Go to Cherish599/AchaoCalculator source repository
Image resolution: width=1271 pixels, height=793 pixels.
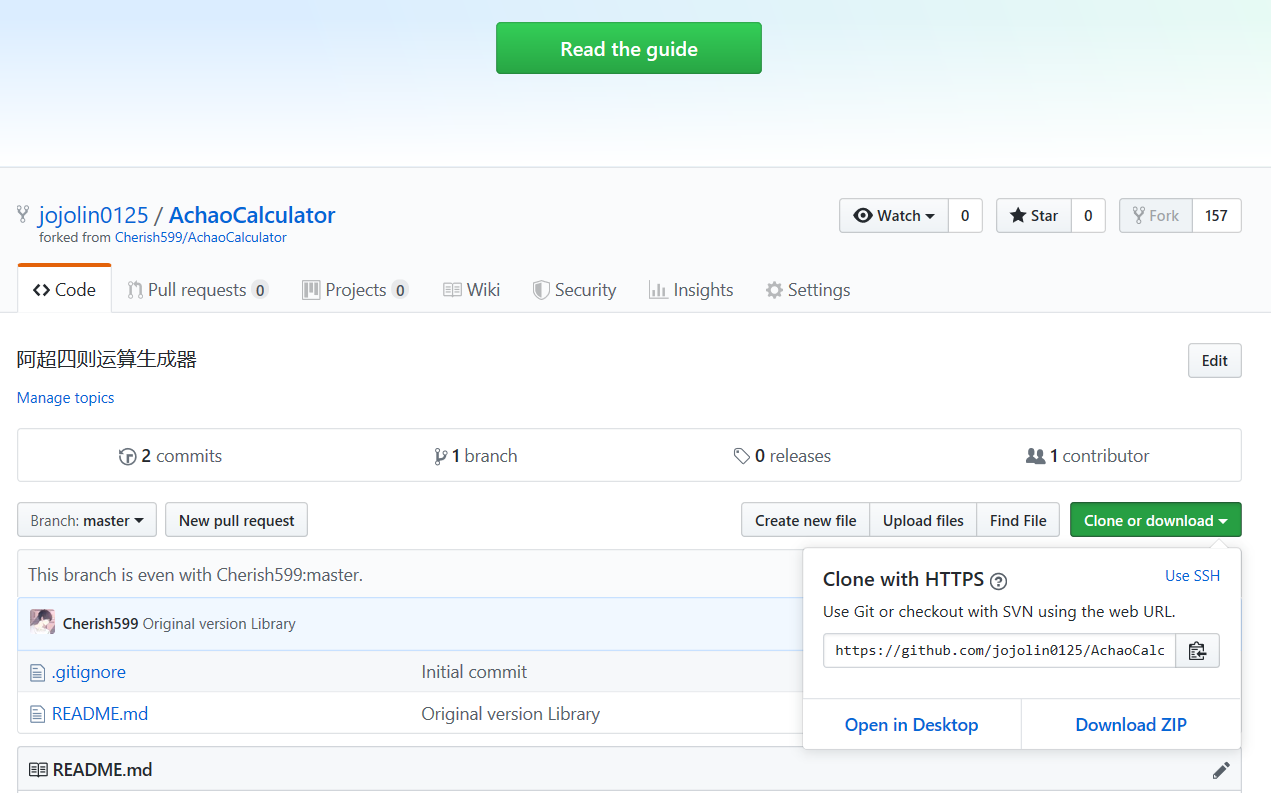click(x=200, y=238)
